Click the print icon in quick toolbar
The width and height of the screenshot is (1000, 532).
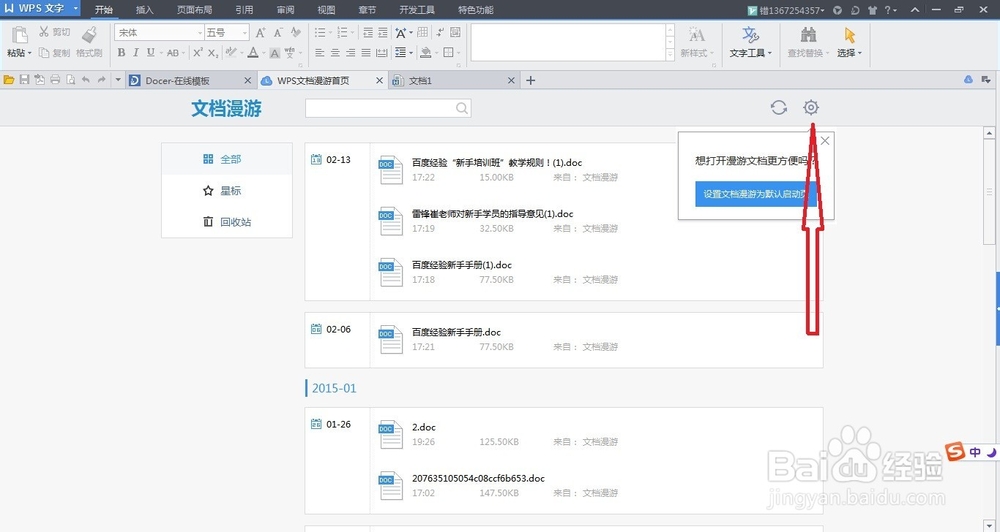[x=55, y=80]
